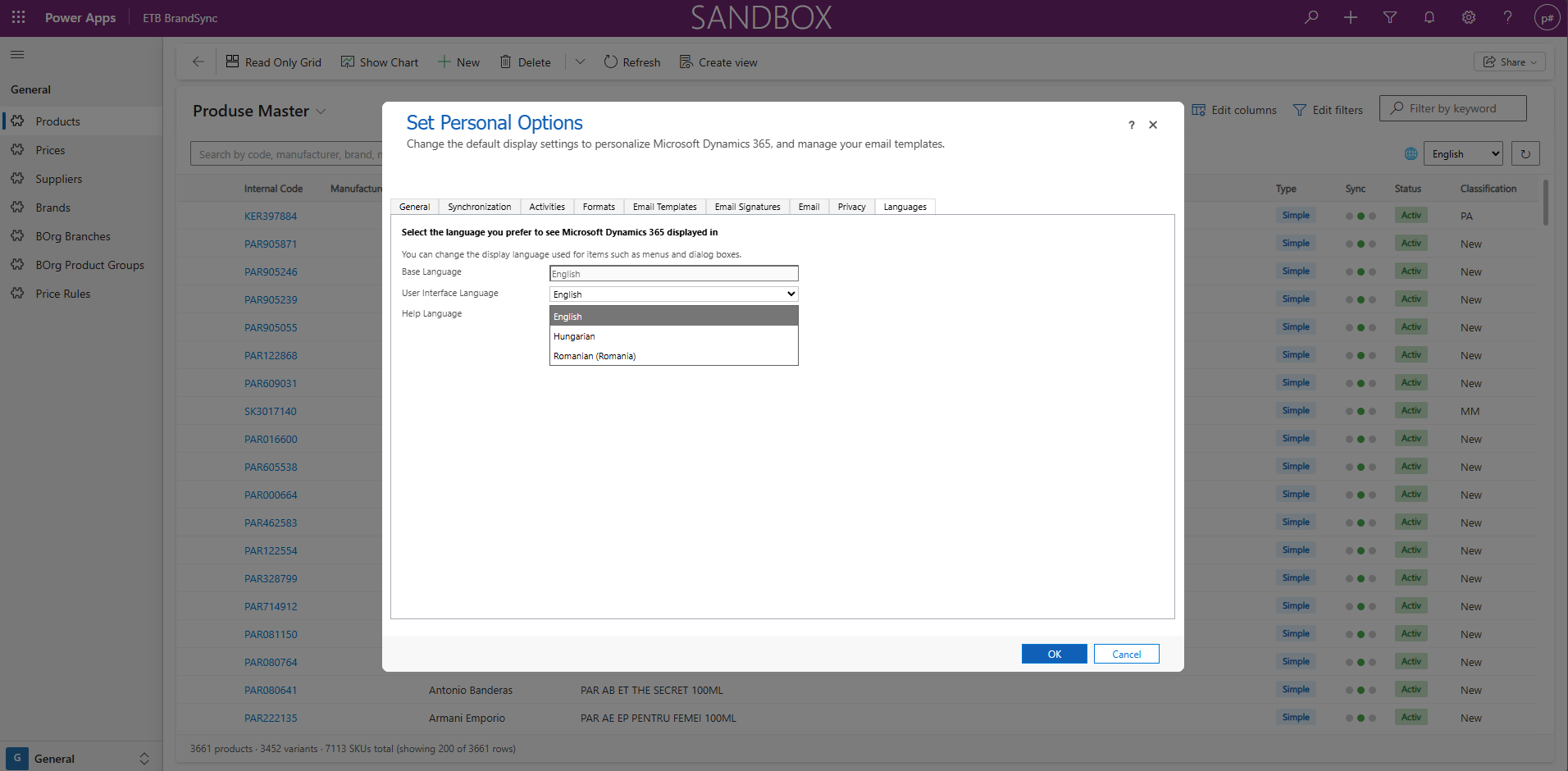
Task: Open Price Rules in the sidebar
Action: click(82, 294)
